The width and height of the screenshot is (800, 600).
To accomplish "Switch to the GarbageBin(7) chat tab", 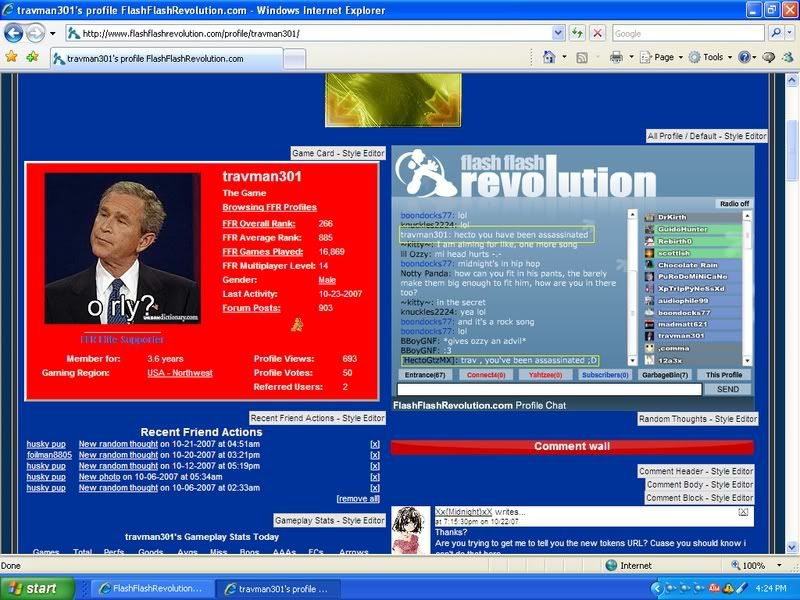I will point(661,375).
